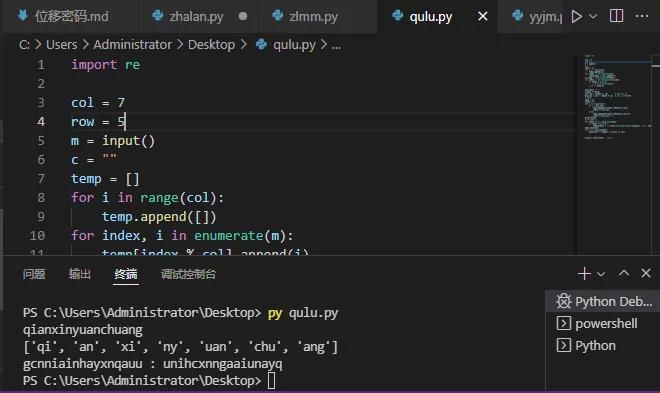Open editor more actions menu

point(641,16)
